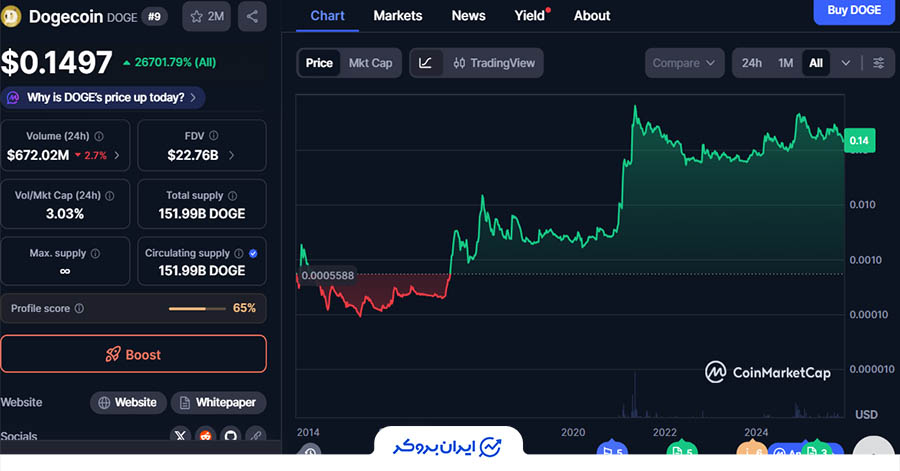
Task: Select the 1M time range
Action: [x=785, y=63]
